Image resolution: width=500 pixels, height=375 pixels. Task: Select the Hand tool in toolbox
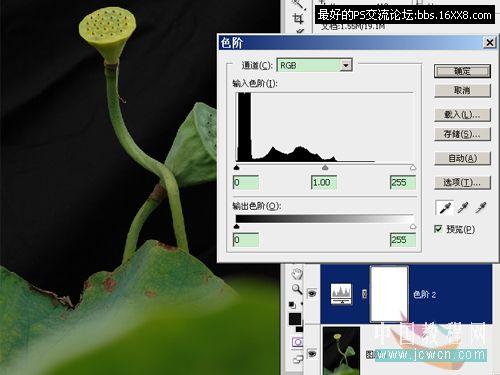pyautogui.click(x=297, y=273)
